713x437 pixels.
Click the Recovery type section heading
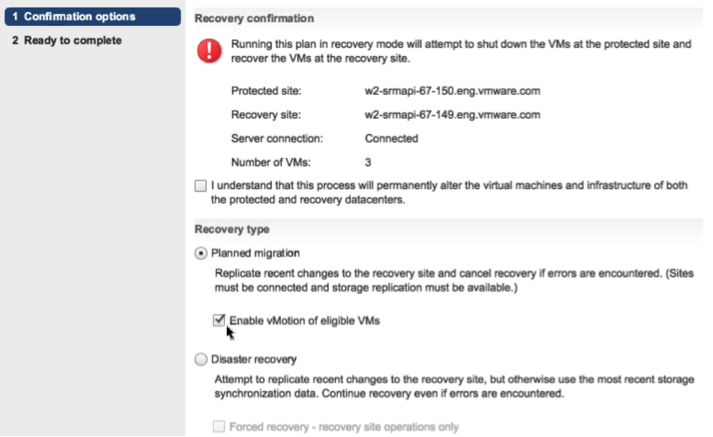[233, 228]
